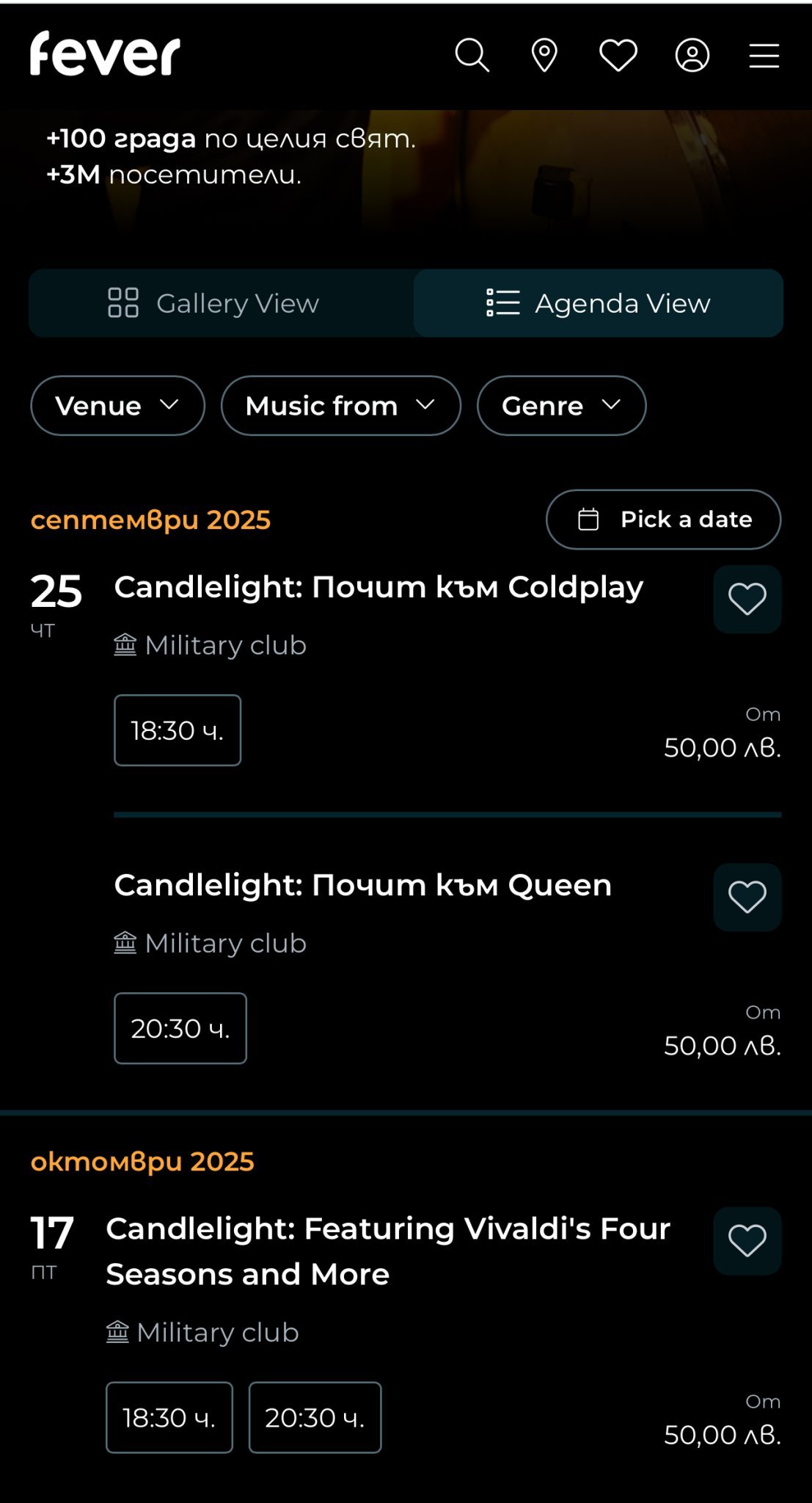Favorite the Queen tribute event
This screenshot has height=1503, width=812.
[x=747, y=897]
